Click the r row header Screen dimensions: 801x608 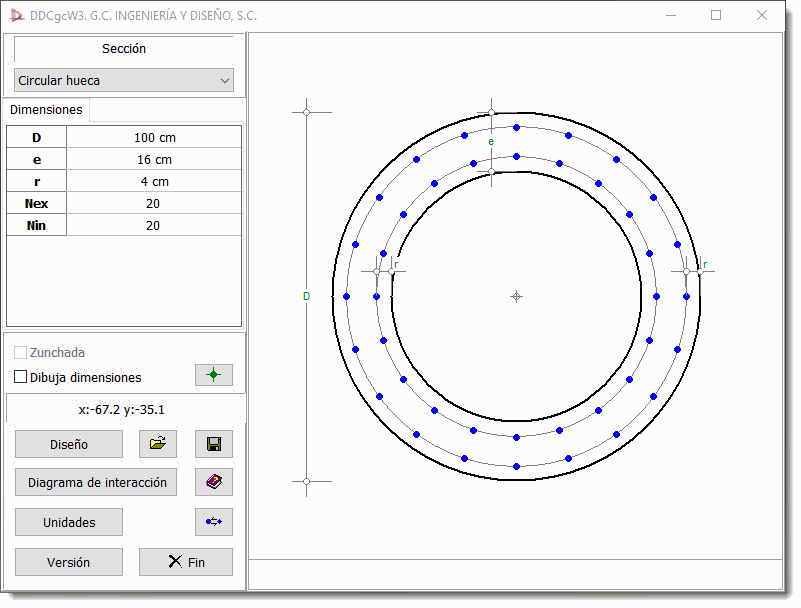click(36, 181)
